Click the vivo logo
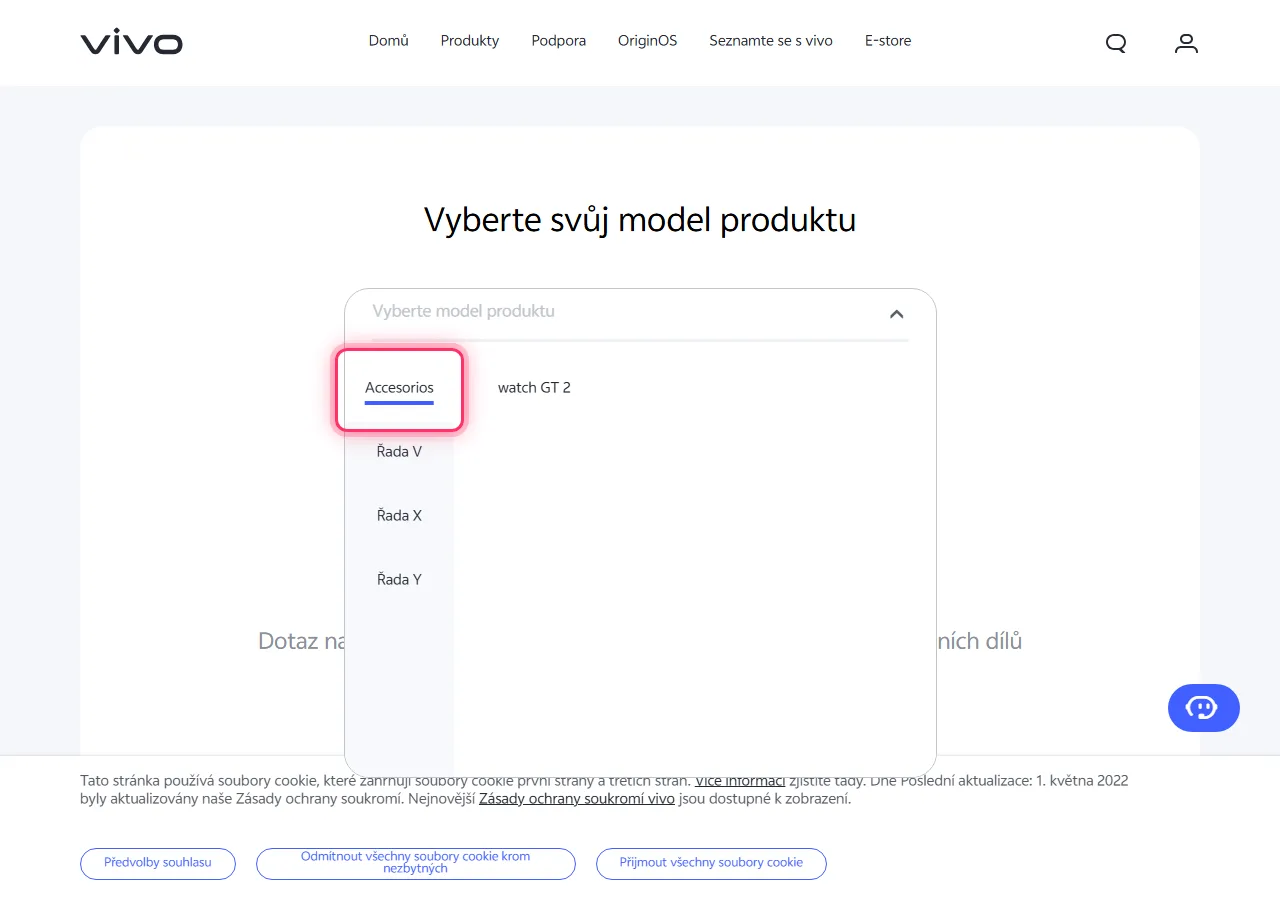 tap(131, 42)
